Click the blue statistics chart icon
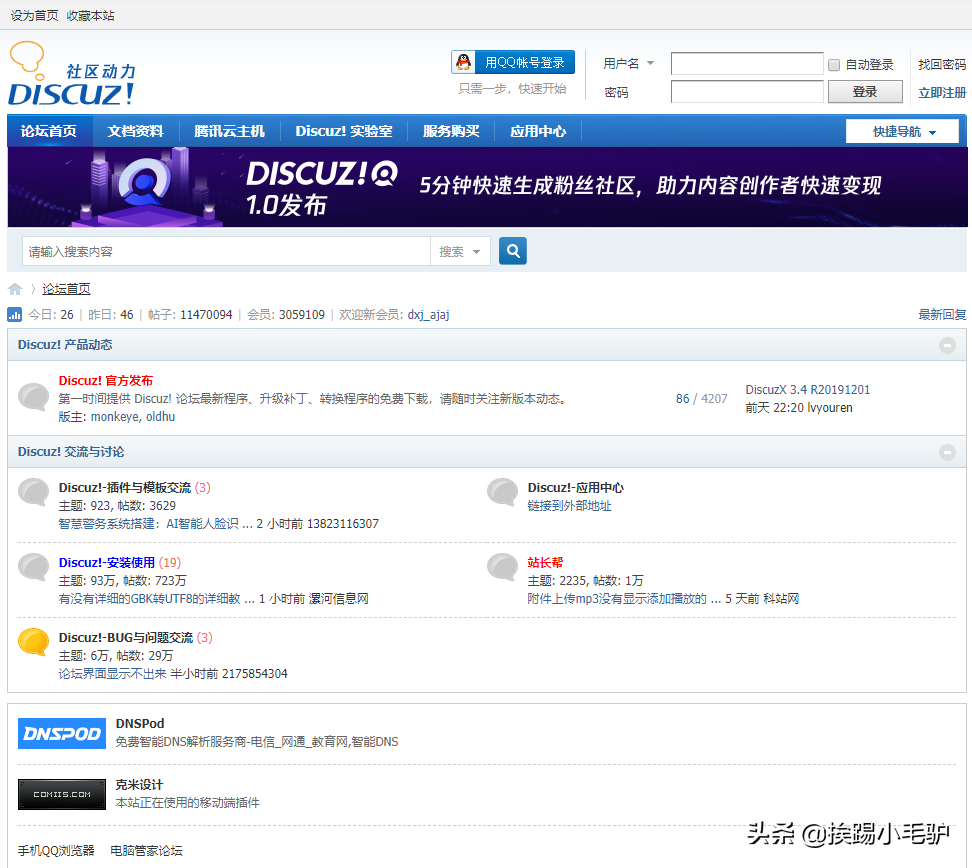Image resolution: width=972 pixels, height=868 pixels. click(x=14, y=314)
